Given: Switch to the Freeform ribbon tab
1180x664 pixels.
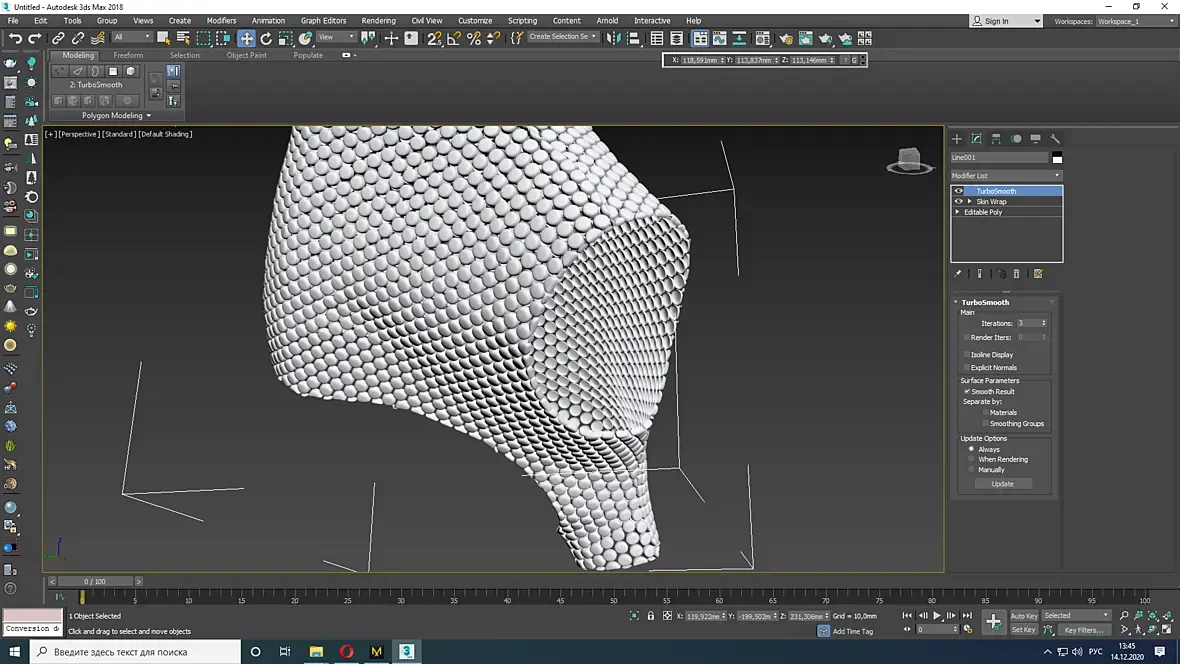Looking at the screenshot, I should click(x=128, y=55).
